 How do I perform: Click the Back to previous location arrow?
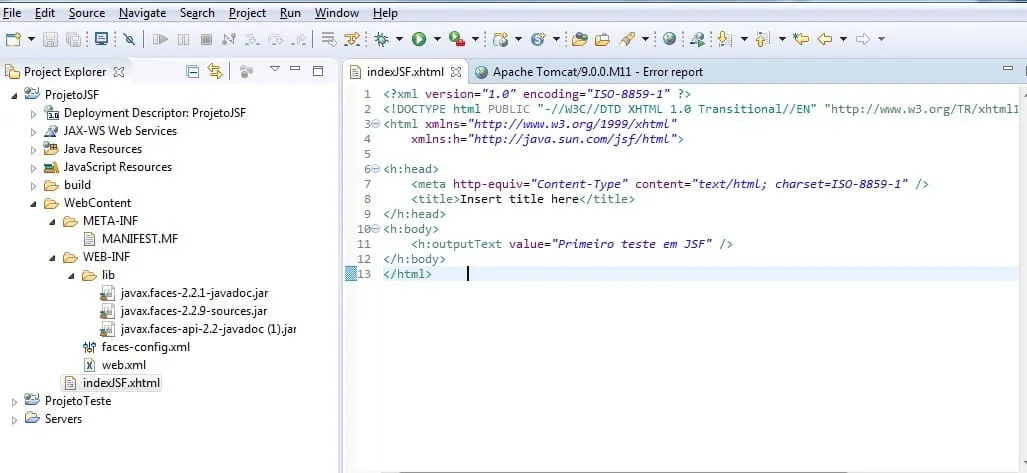click(825, 39)
